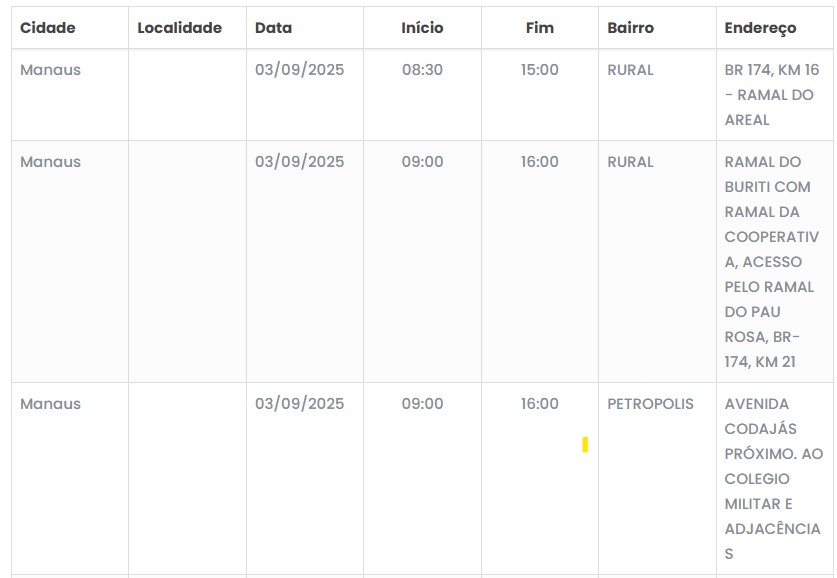This screenshot has width=837, height=578.
Task: Select the Data column header
Action: [273, 28]
